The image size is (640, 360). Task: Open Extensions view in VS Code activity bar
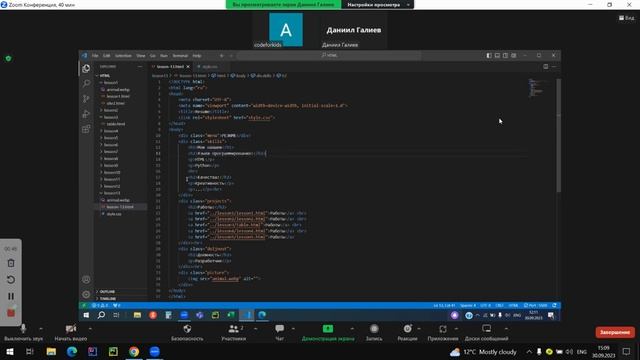(x=86, y=129)
